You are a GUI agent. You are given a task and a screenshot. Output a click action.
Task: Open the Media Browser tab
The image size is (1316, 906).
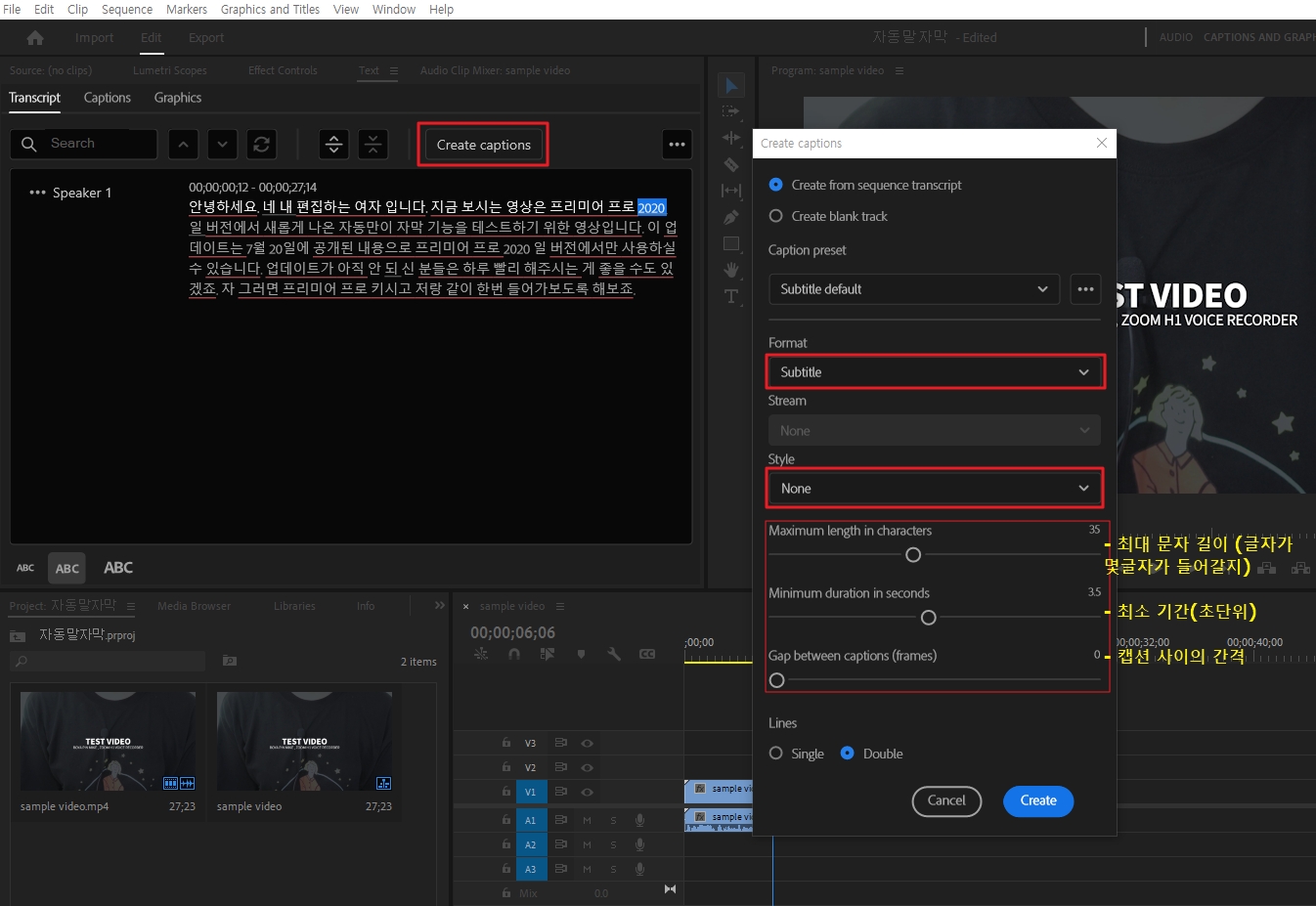pyautogui.click(x=195, y=606)
